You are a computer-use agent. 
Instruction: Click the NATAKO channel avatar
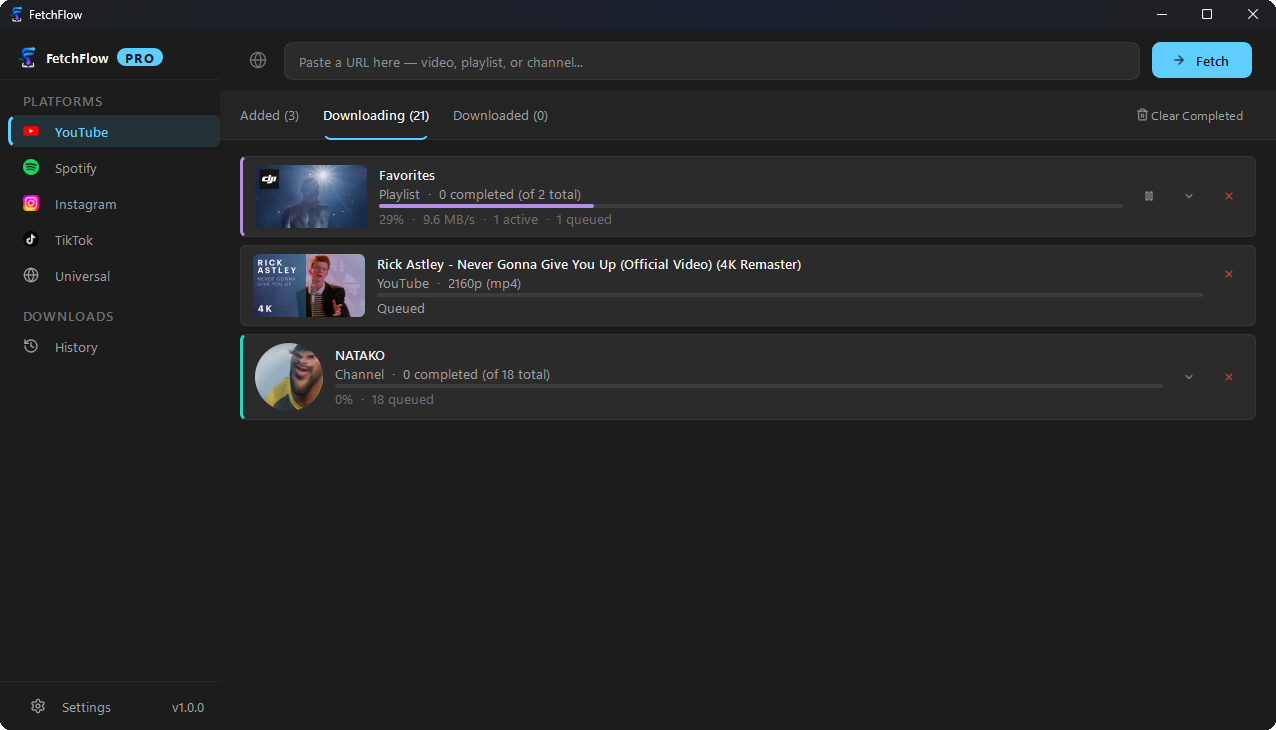pos(289,377)
